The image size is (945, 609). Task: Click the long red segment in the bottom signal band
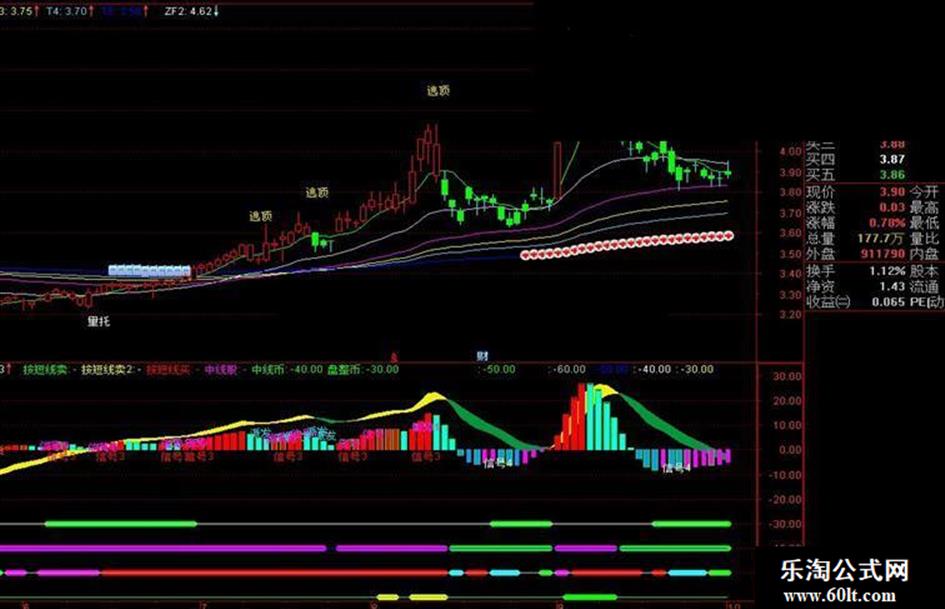click(x=274, y=572)
